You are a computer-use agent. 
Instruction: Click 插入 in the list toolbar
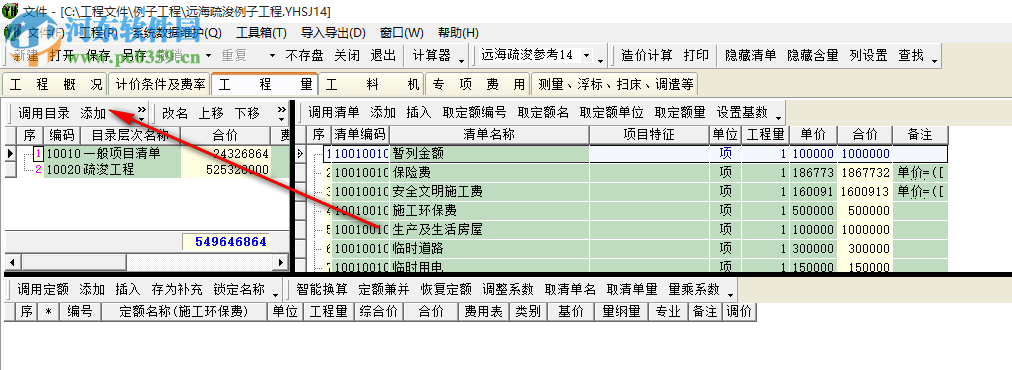(418, 112)
